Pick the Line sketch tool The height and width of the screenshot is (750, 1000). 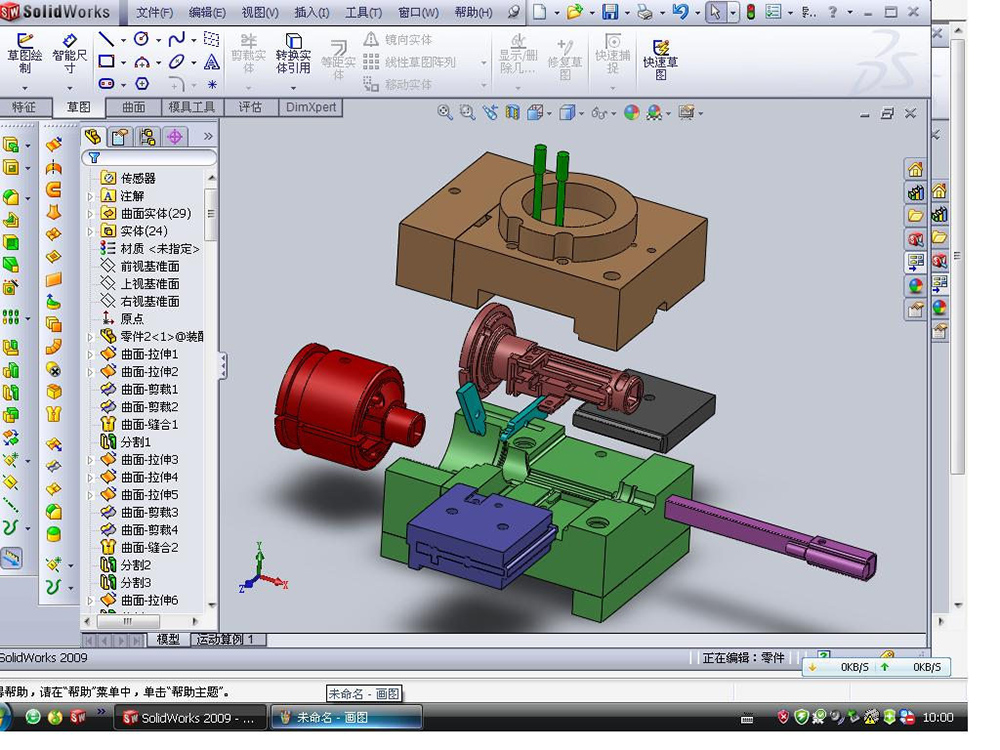[107, 40]
